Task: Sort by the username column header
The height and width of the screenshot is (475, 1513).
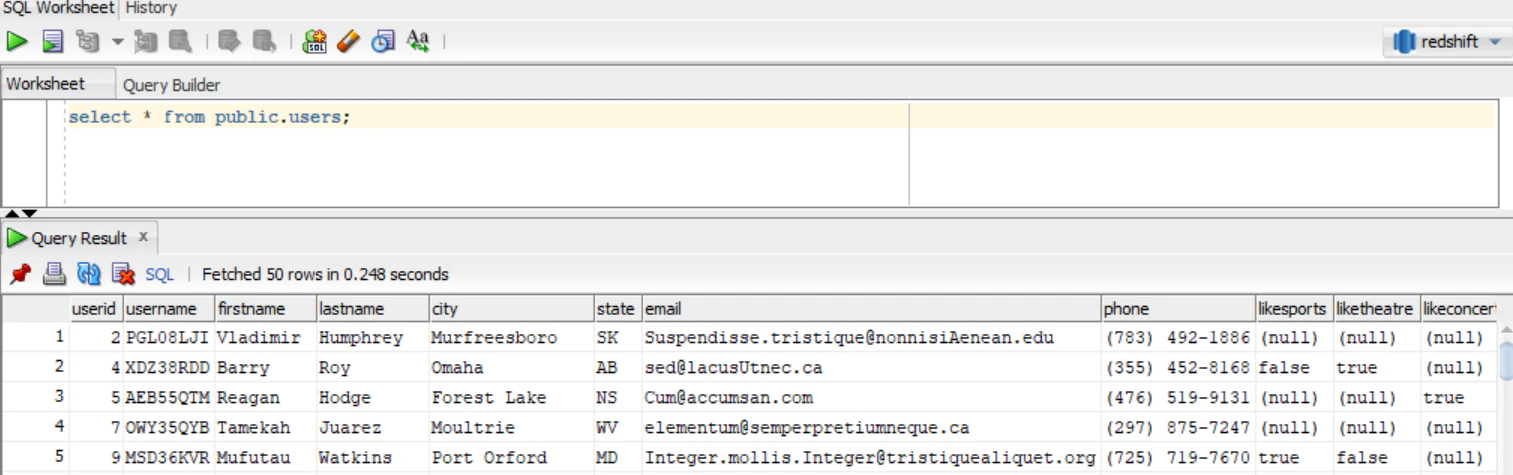Action: (x=168, y=309)
